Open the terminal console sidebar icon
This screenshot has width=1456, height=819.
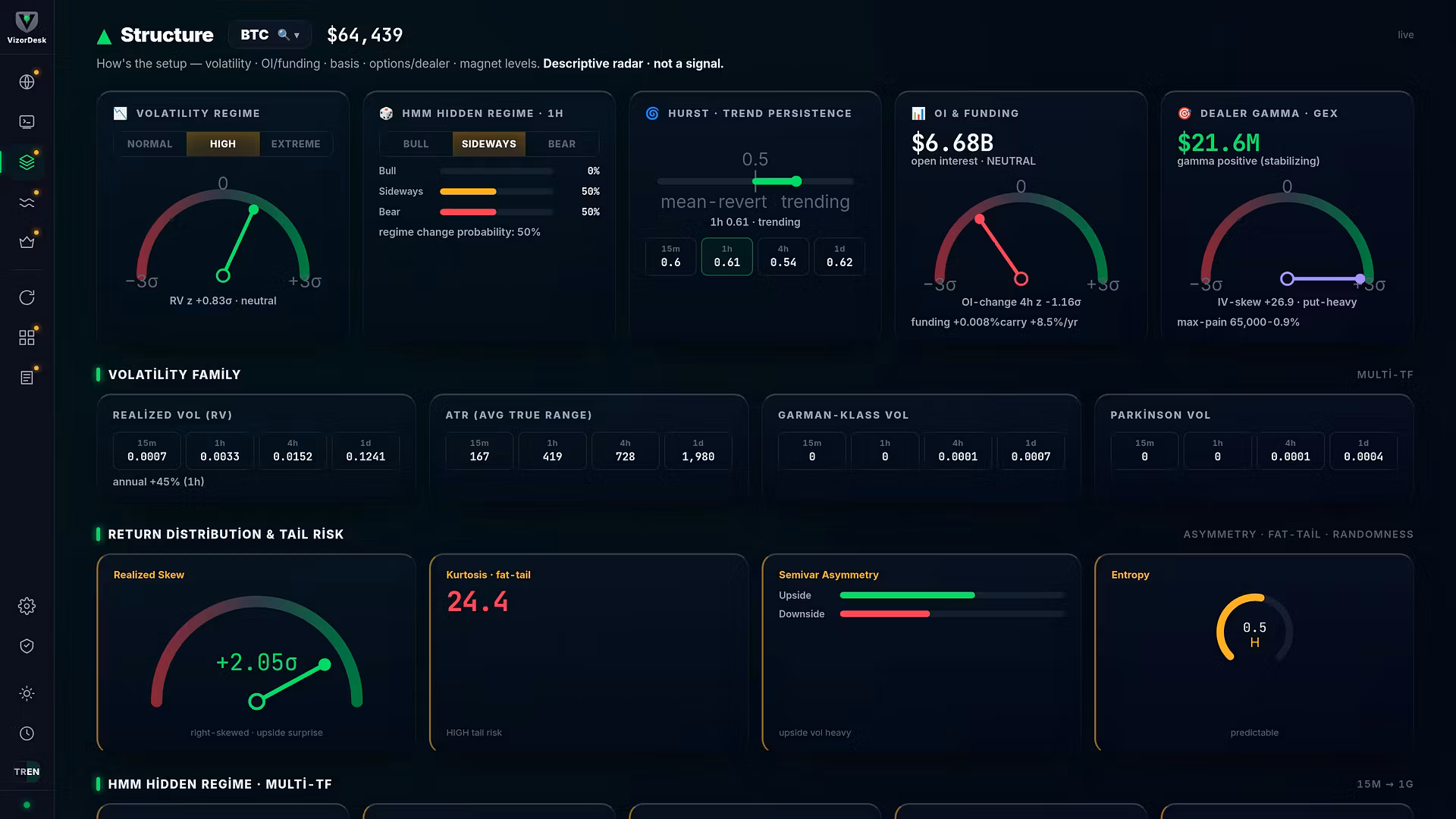[27, 122]
